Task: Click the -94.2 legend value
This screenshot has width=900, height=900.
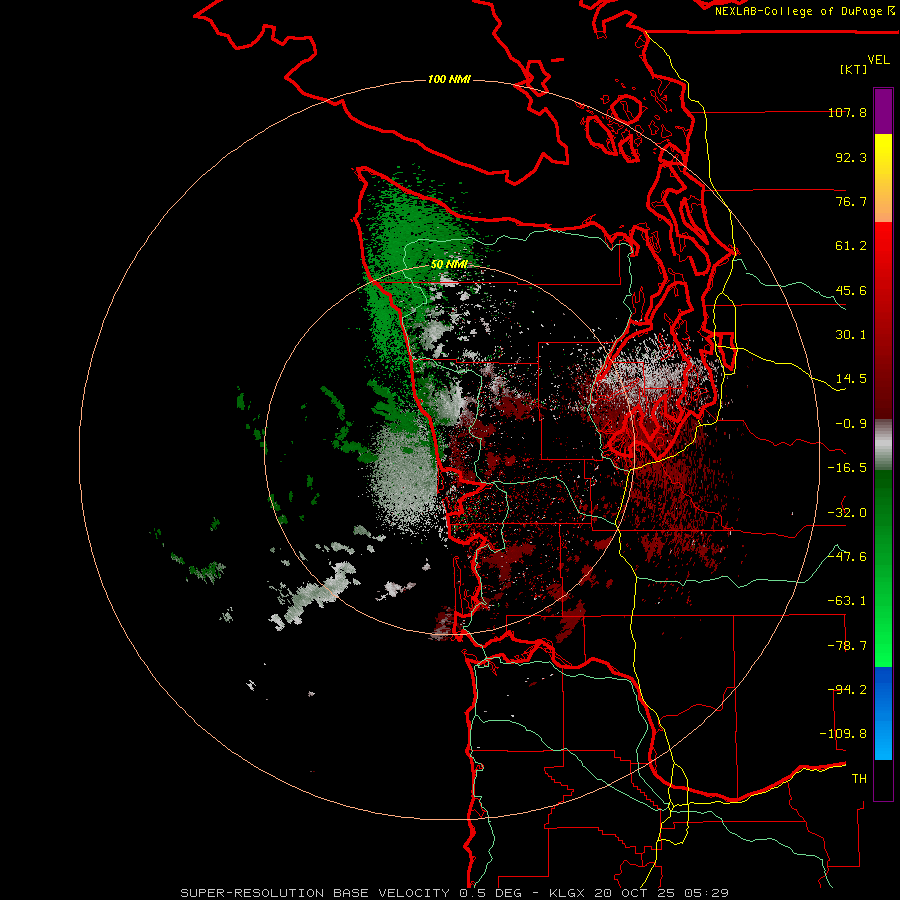Action: pyautogui.click(x=847, y=689)
